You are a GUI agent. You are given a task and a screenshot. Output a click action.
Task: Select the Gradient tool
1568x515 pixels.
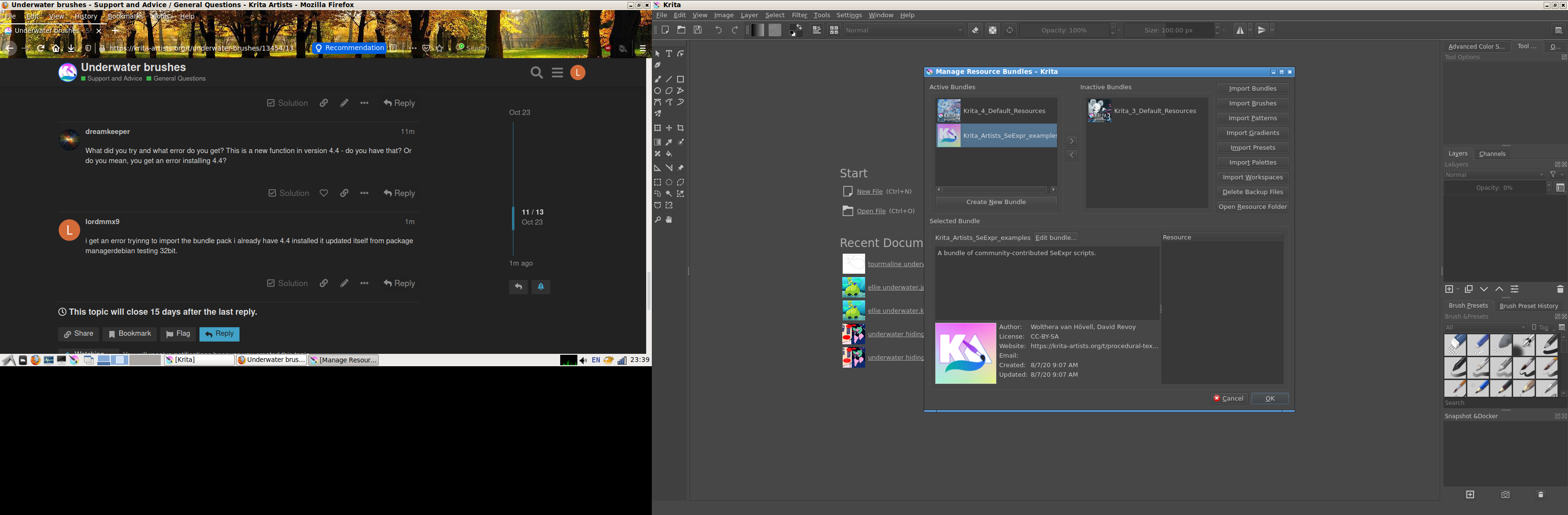[658, 142]
